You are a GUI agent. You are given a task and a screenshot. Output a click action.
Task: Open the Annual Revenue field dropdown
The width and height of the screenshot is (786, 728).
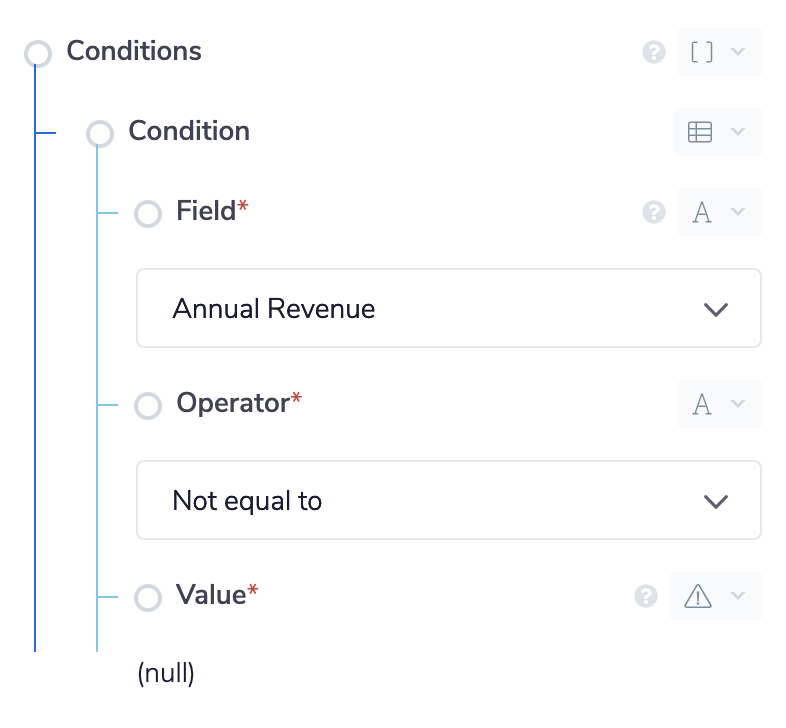pos(448,308)
